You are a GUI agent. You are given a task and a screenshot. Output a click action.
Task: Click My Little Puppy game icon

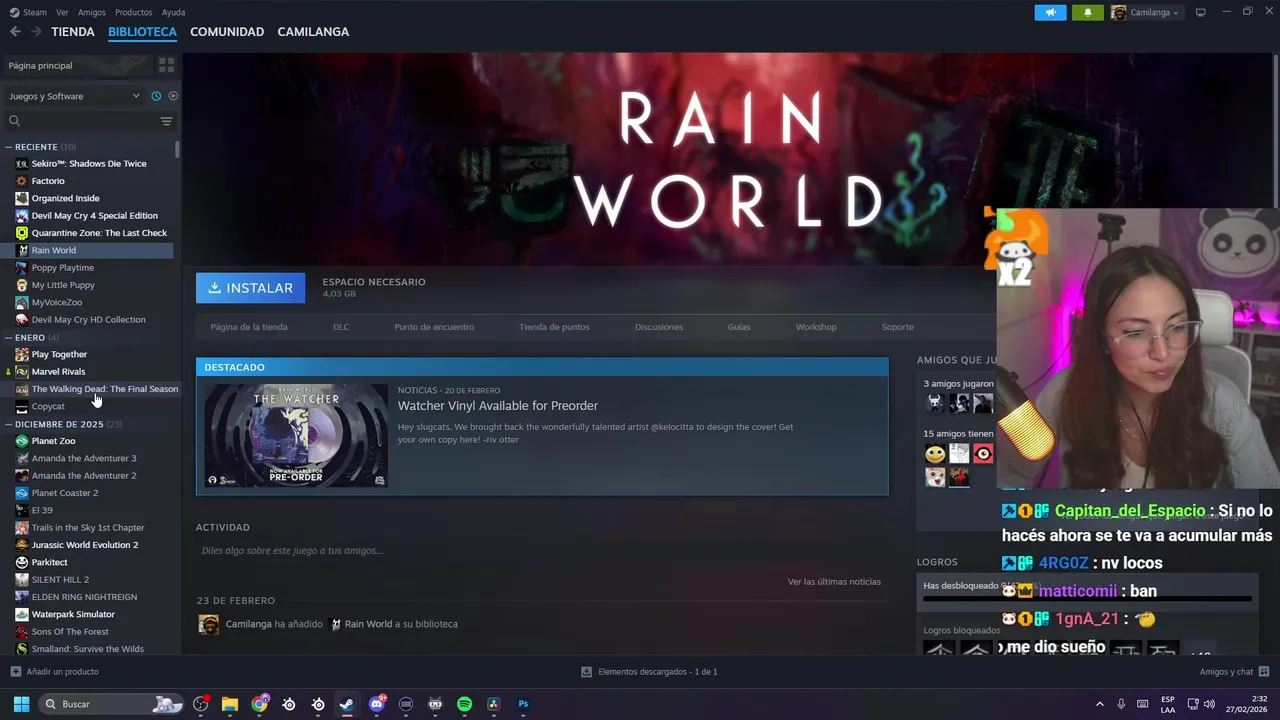click(22, 285)
